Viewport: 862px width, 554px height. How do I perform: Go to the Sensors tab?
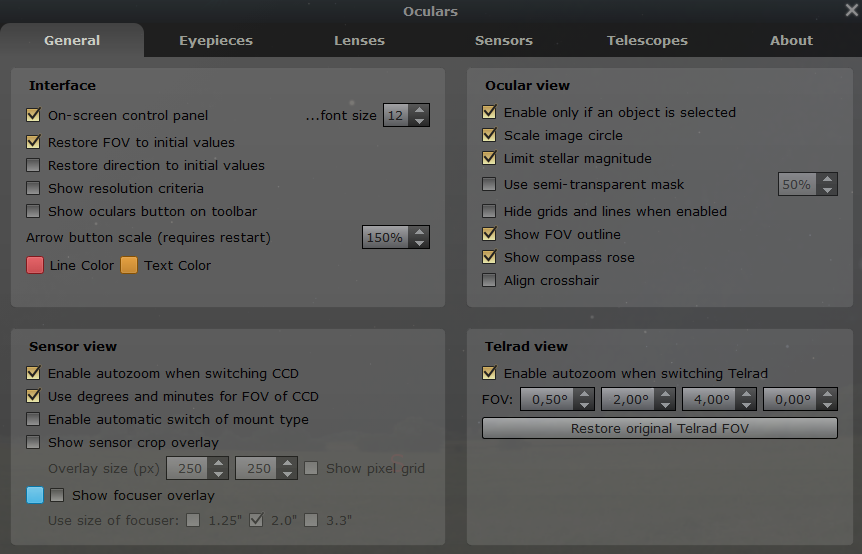(x=503, y=41)
